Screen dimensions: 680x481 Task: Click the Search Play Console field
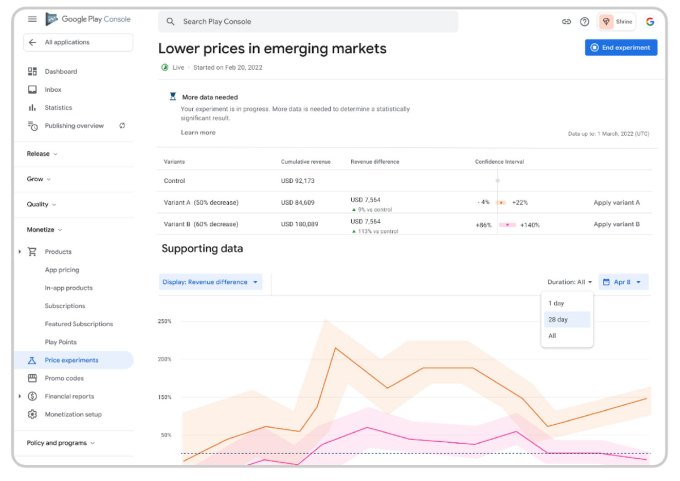click(308, 21)
